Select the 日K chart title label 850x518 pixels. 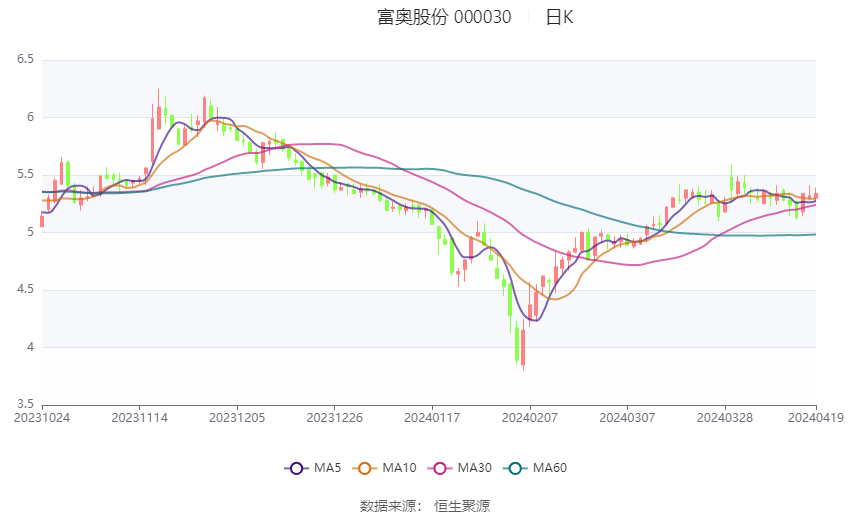[x=559, y=17]
